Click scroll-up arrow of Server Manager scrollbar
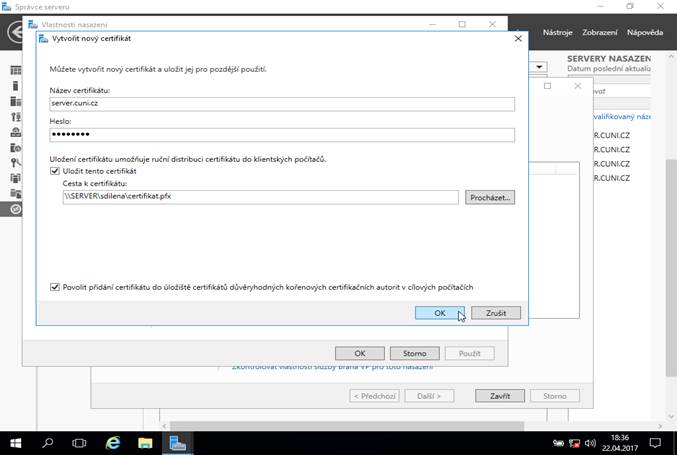 point(671,57)
